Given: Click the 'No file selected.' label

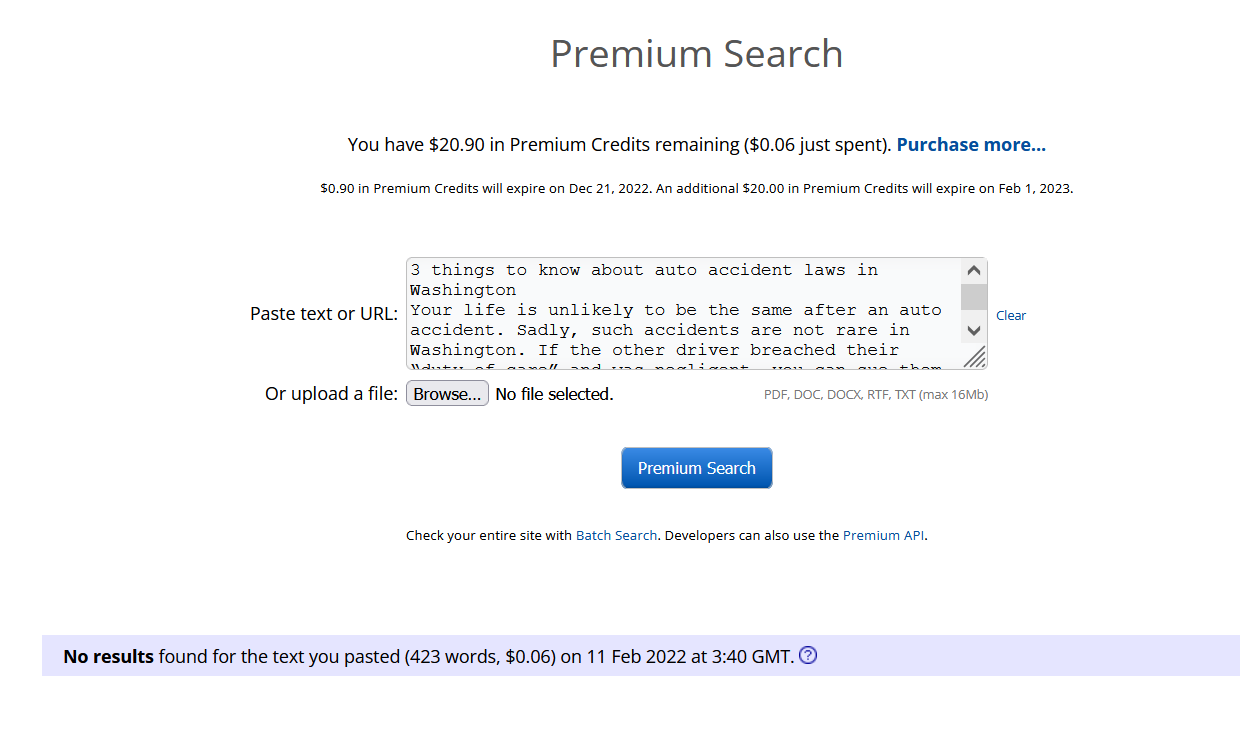Looking at the screenshot, I should tap(554, 394).
